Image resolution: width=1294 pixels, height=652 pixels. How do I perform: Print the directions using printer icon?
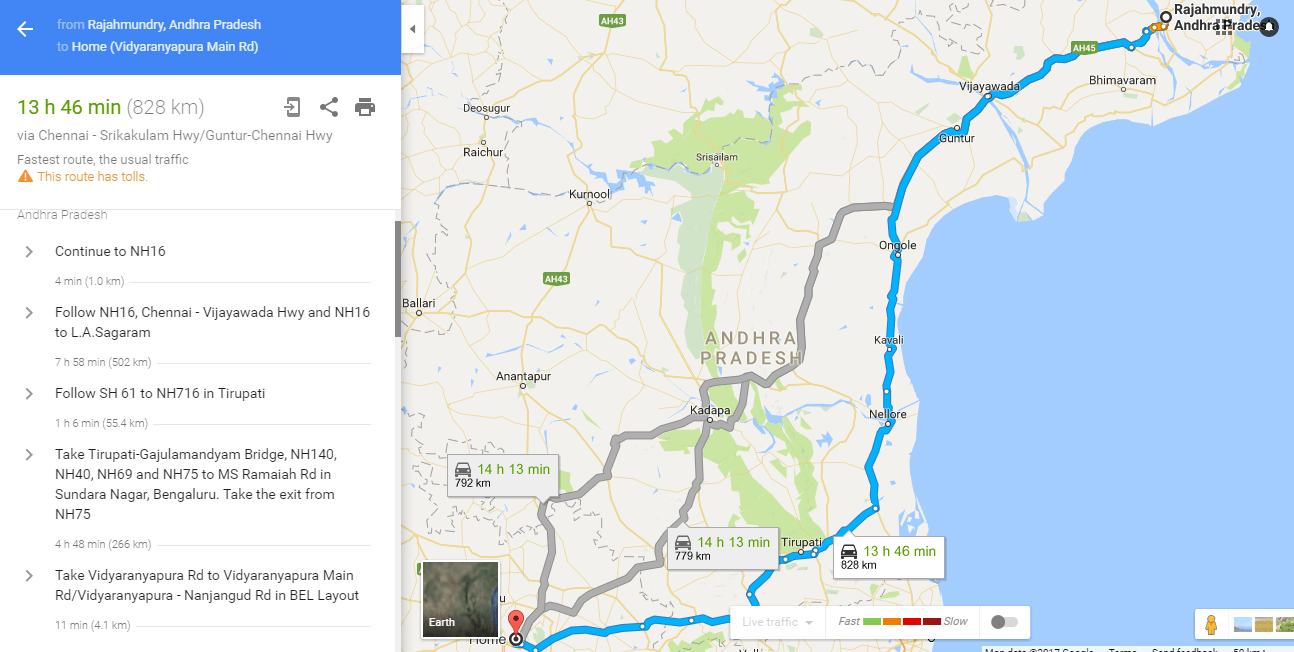tap(365, 107)
